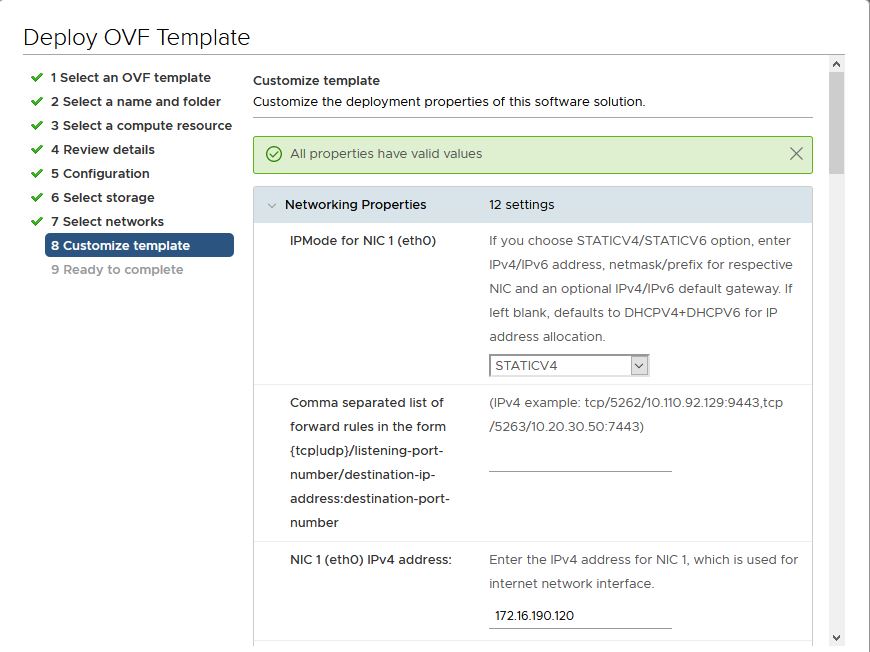The width and height of the screenshot is (870, 652).
Task: Click the IPMode dropdown arrow button
Action: coord(639,365)
